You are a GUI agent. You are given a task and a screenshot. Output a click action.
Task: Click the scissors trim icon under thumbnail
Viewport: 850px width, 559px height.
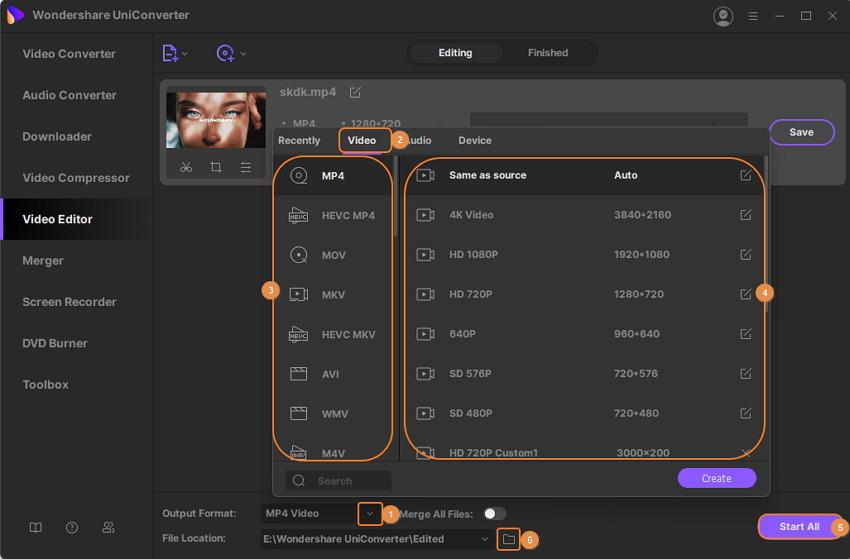tap(186, 168)
